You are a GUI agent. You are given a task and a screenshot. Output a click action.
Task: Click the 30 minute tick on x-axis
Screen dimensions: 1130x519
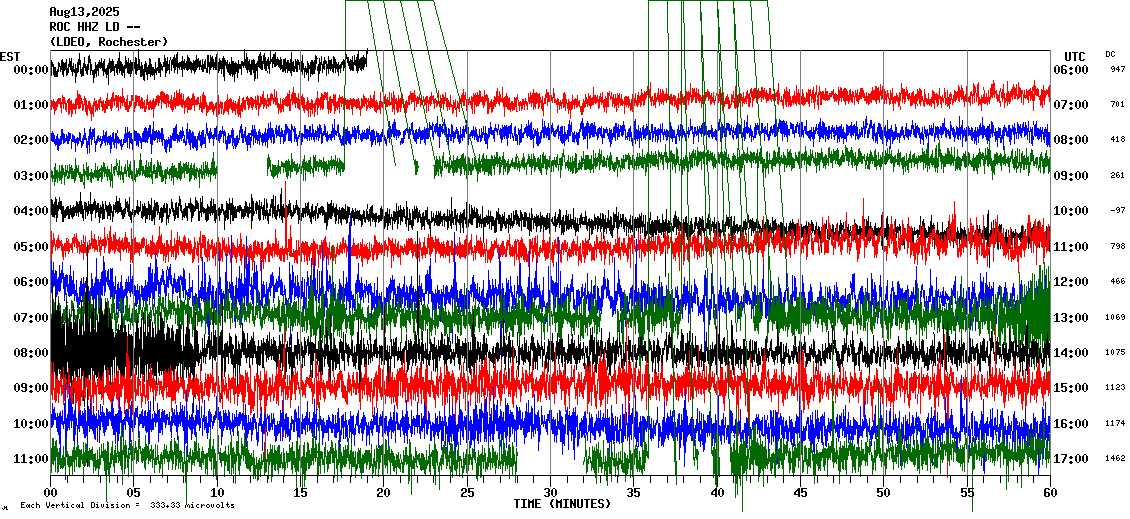(x=550, y=492)
